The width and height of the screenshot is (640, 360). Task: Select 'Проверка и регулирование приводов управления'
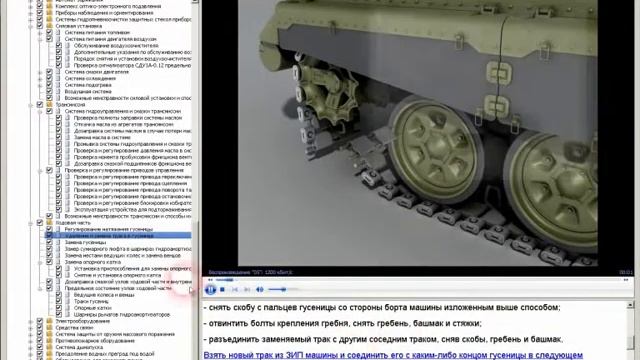[x=124, y=170]
